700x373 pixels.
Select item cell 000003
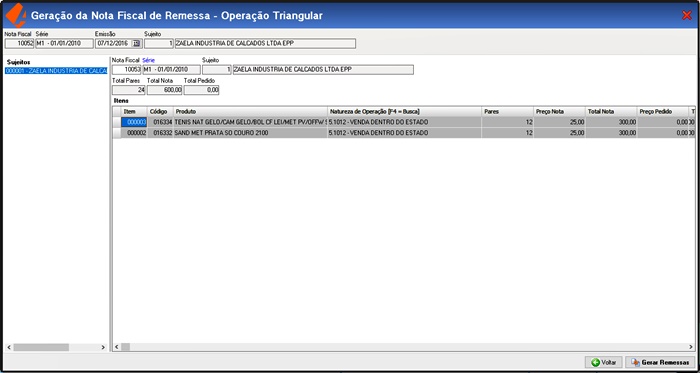pyautogui.click(x=134, y=122)
